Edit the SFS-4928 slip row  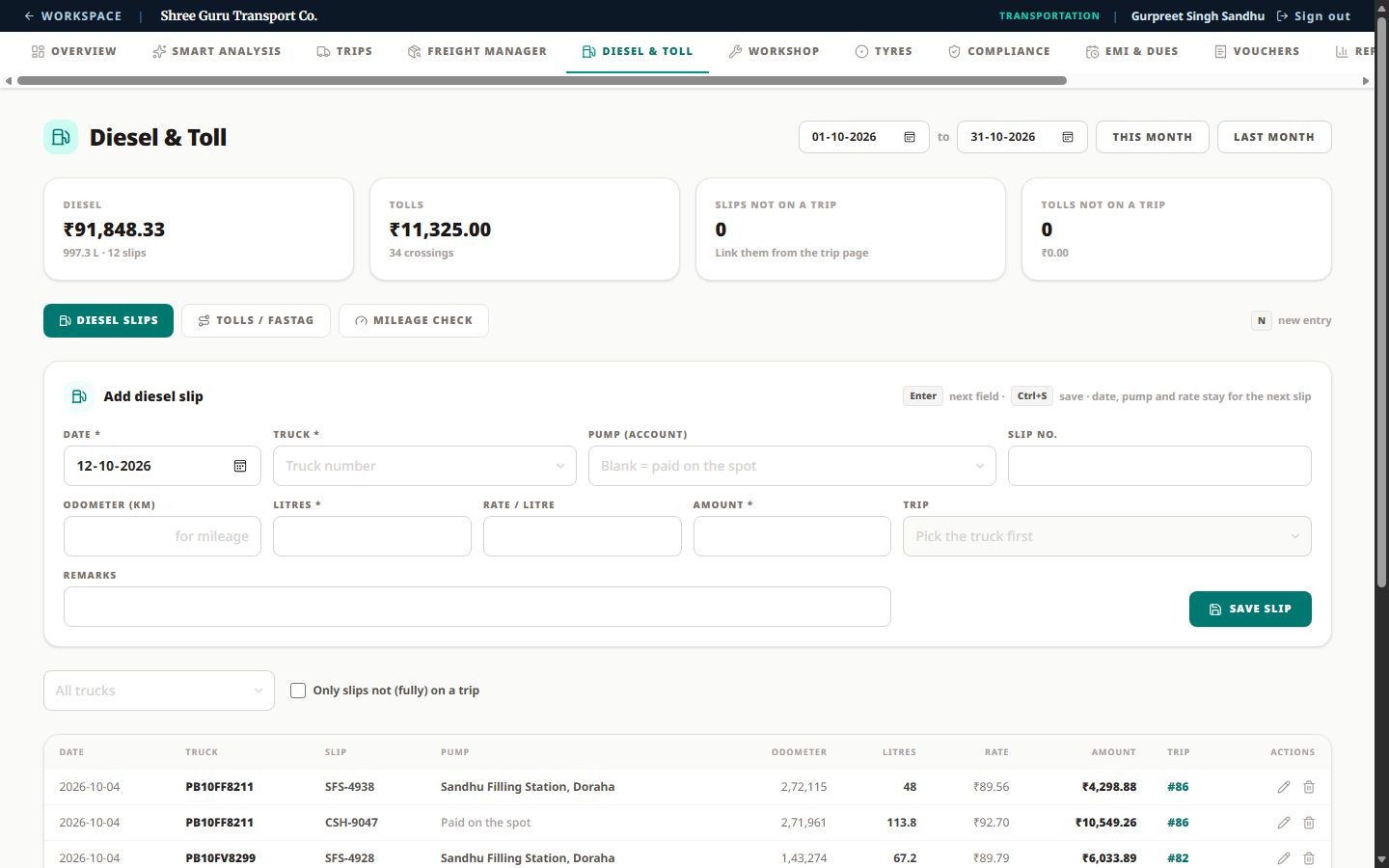tap(1284, 857)
